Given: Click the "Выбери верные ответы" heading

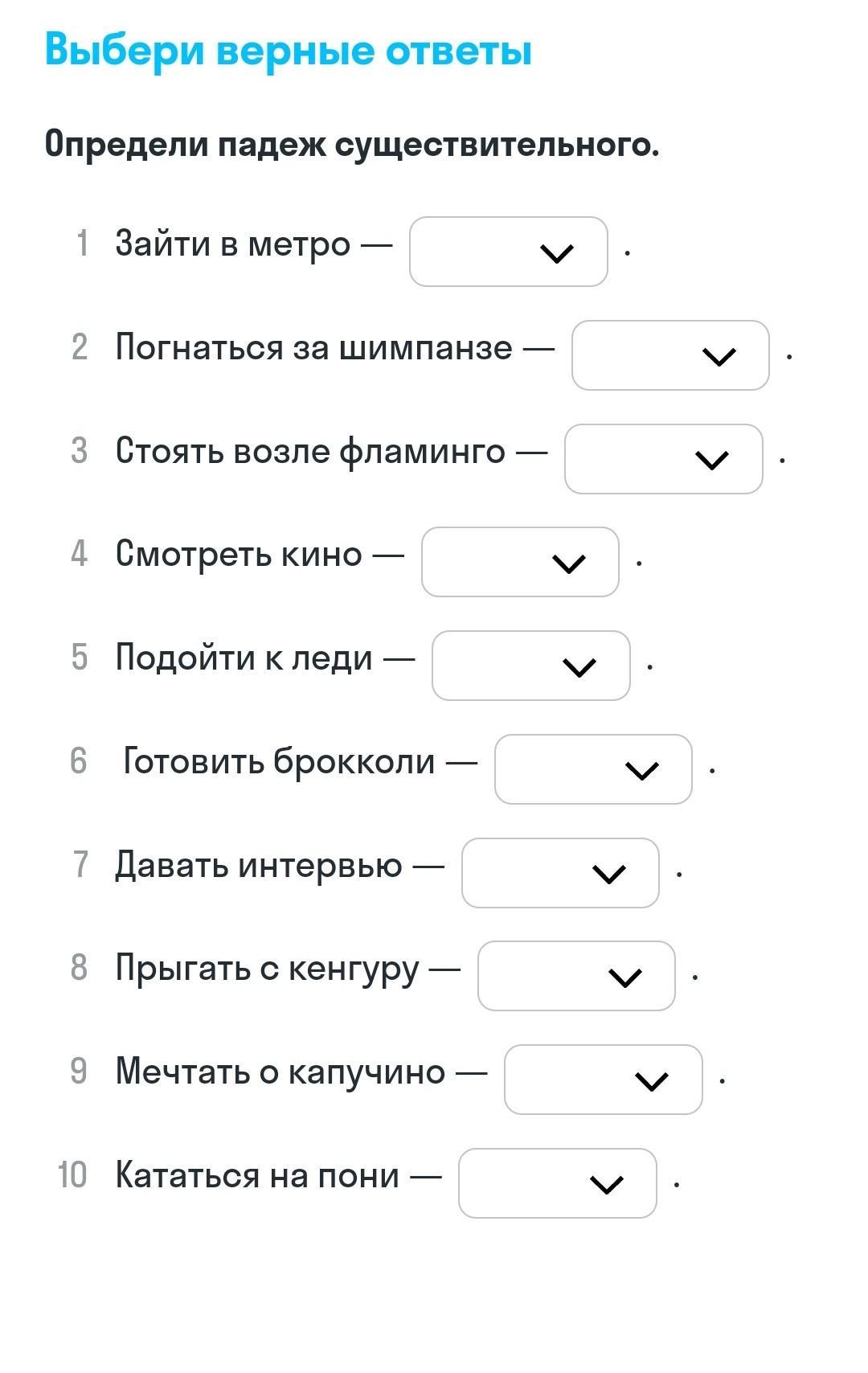Looking at the screenshot, I should coord(289,50).
